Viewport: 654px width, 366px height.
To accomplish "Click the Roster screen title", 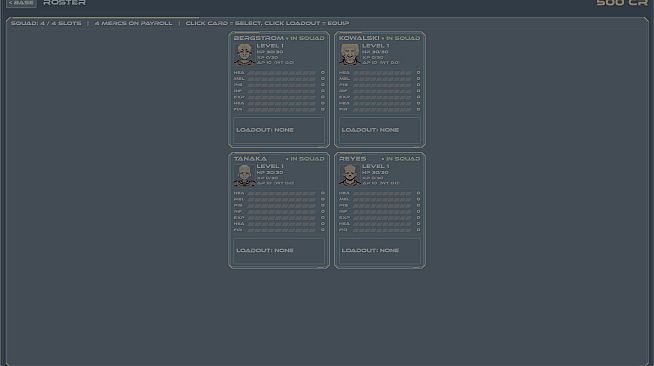I will [65, 3].
